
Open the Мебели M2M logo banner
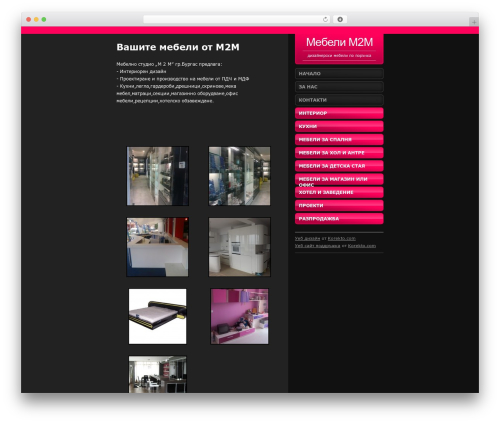point(339,49)
